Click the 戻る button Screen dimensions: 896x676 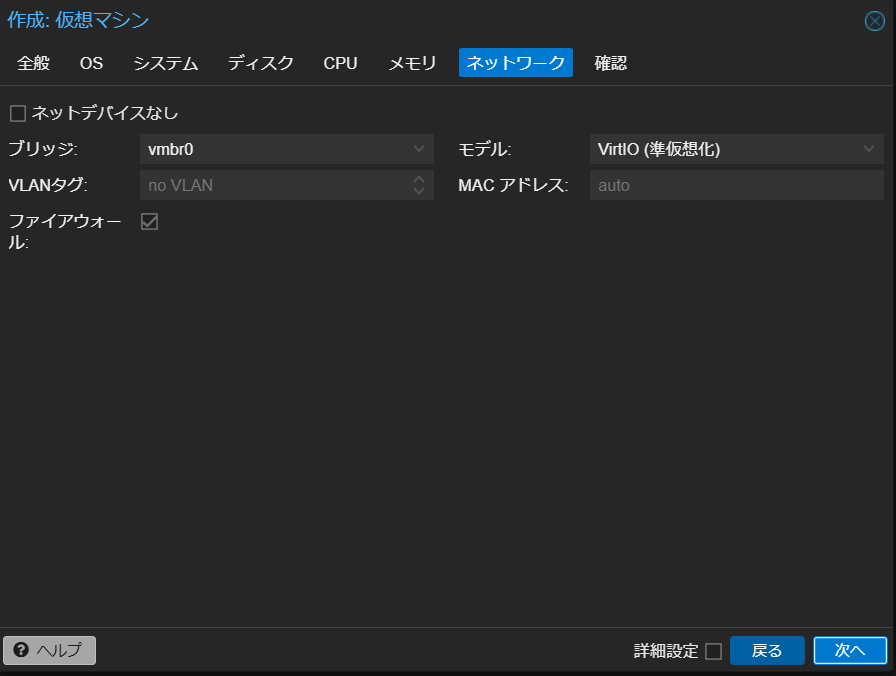767,650
